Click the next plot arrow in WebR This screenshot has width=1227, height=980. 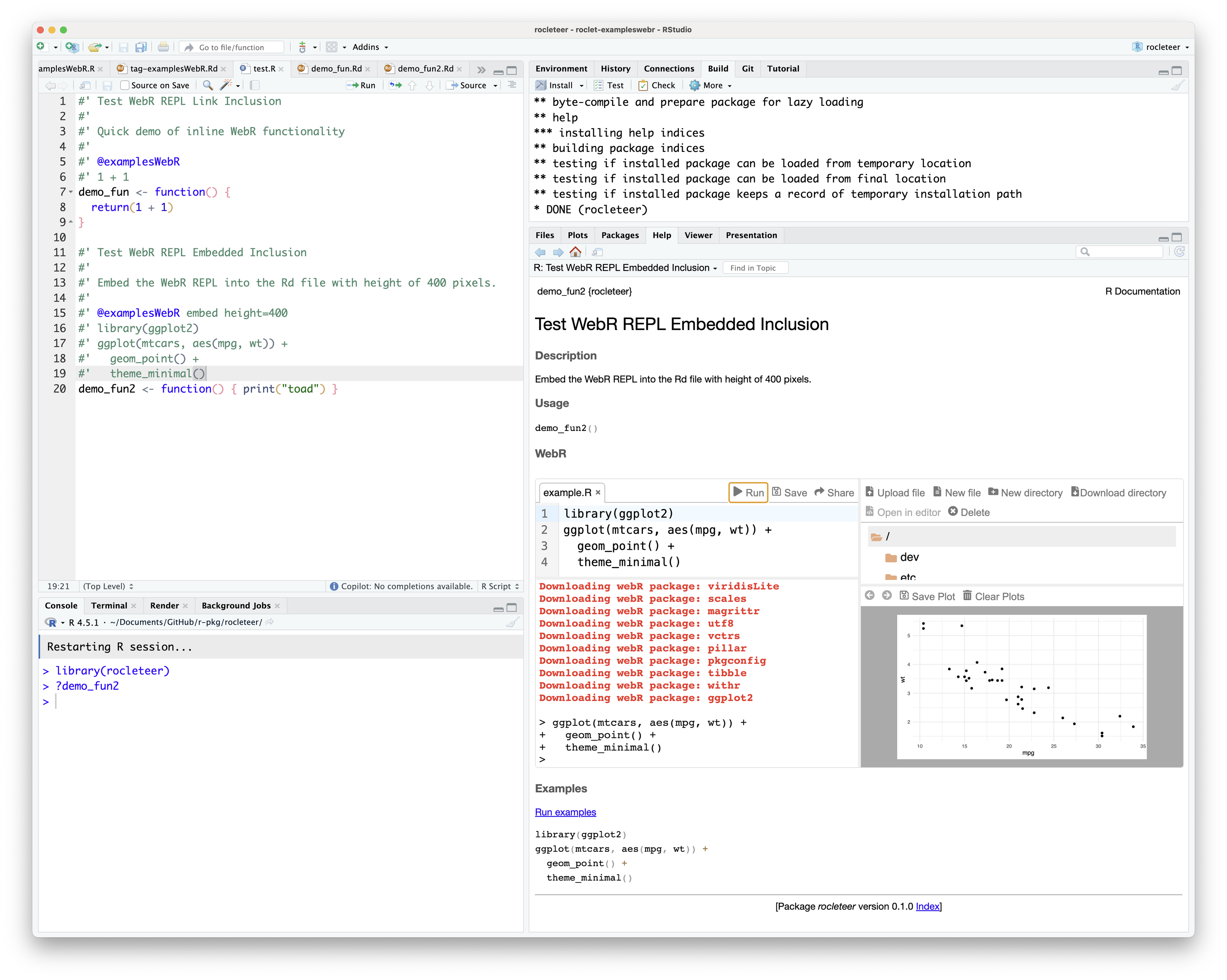[887, 595]
